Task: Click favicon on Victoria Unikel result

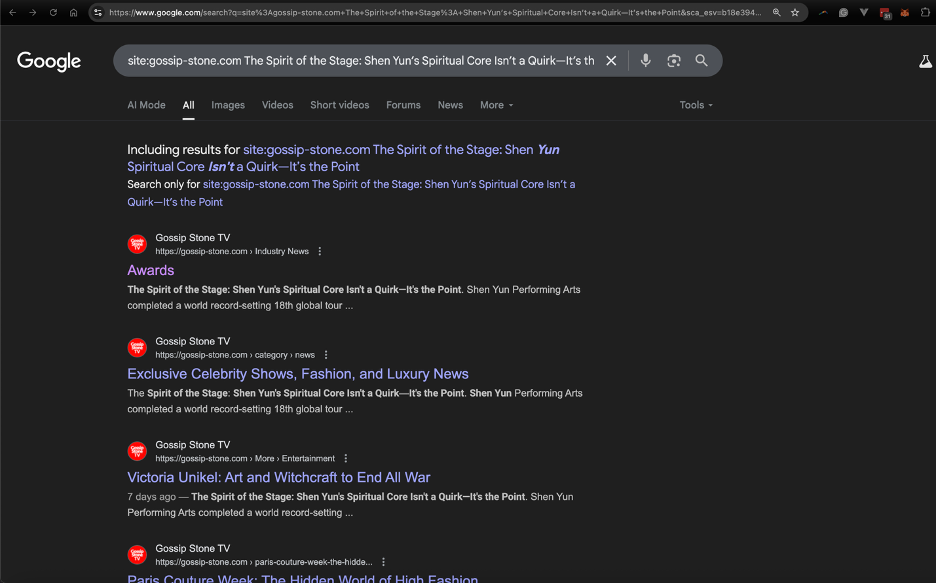Action: coord(137,451)
